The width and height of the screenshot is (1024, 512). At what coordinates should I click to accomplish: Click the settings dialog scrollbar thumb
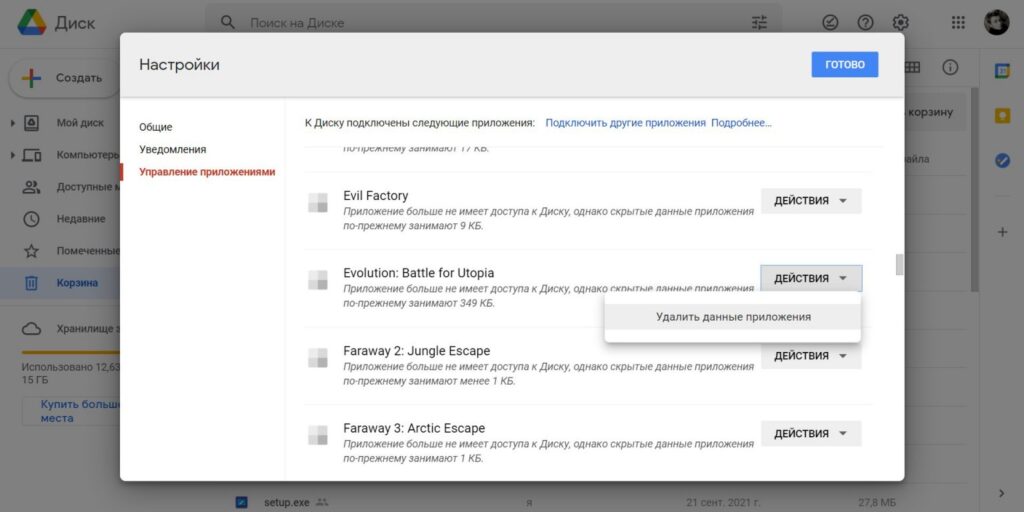click(x=900, y=265)
